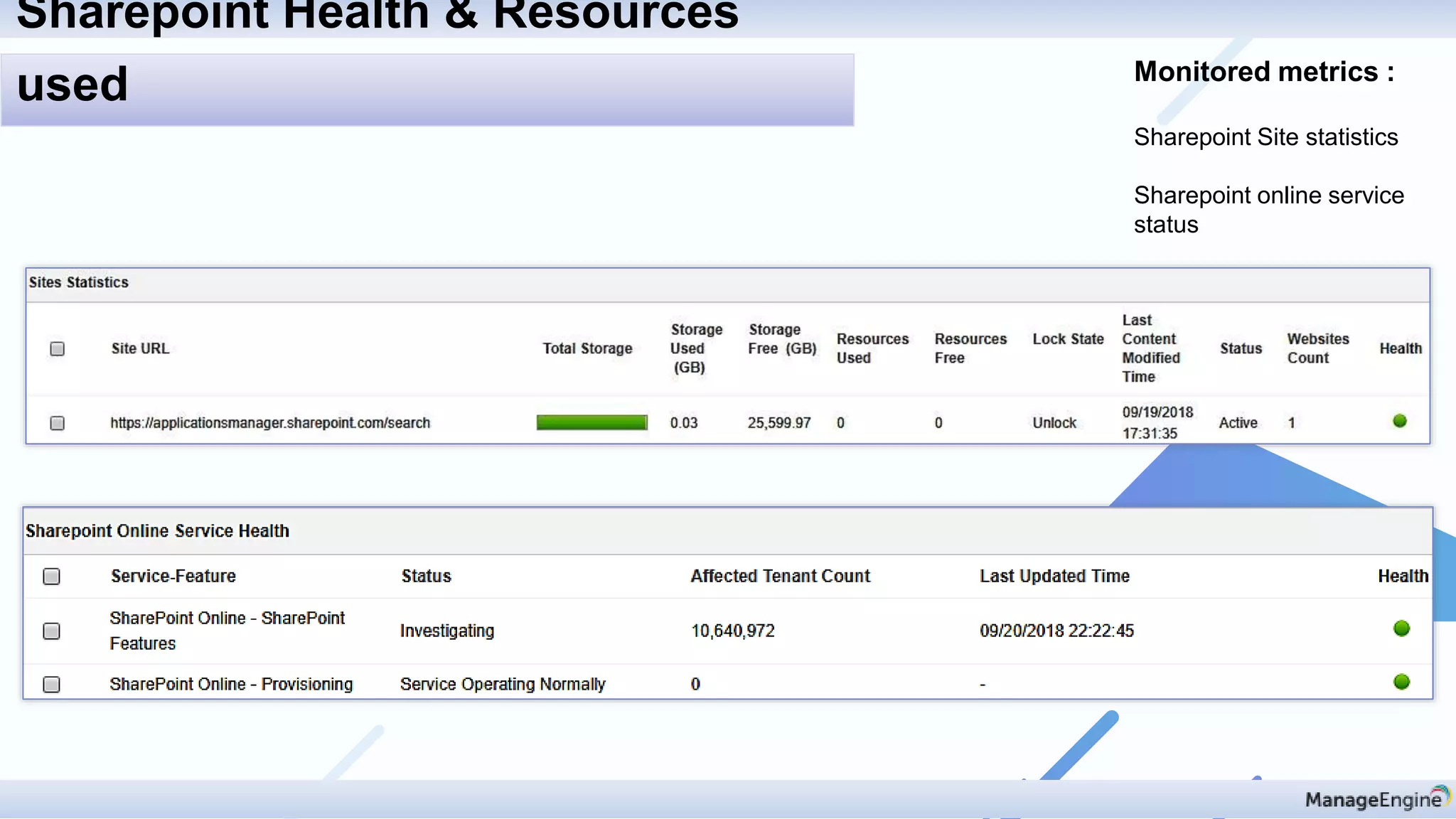Viewport: 1456px width, 819px height.
Task: Click the Total Storage column header
Action: (x=587, y=348)
